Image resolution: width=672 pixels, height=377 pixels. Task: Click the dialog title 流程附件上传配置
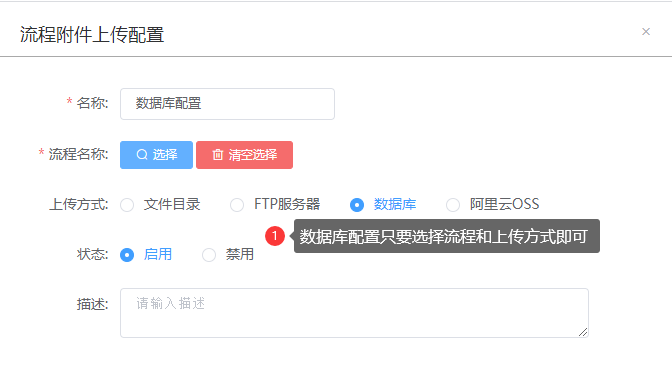pos(92,35)
